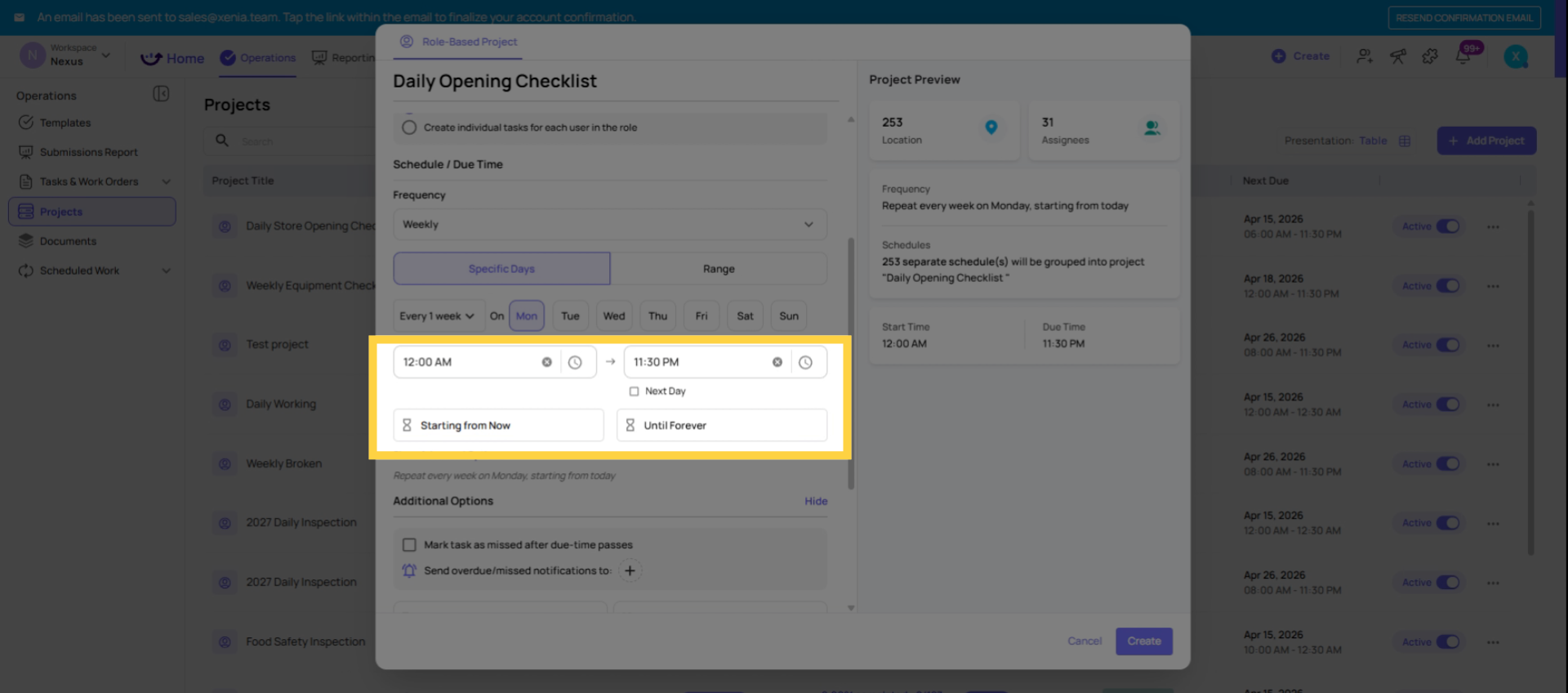
Task: Open the user avatar menu
Action: point(1516,56)
